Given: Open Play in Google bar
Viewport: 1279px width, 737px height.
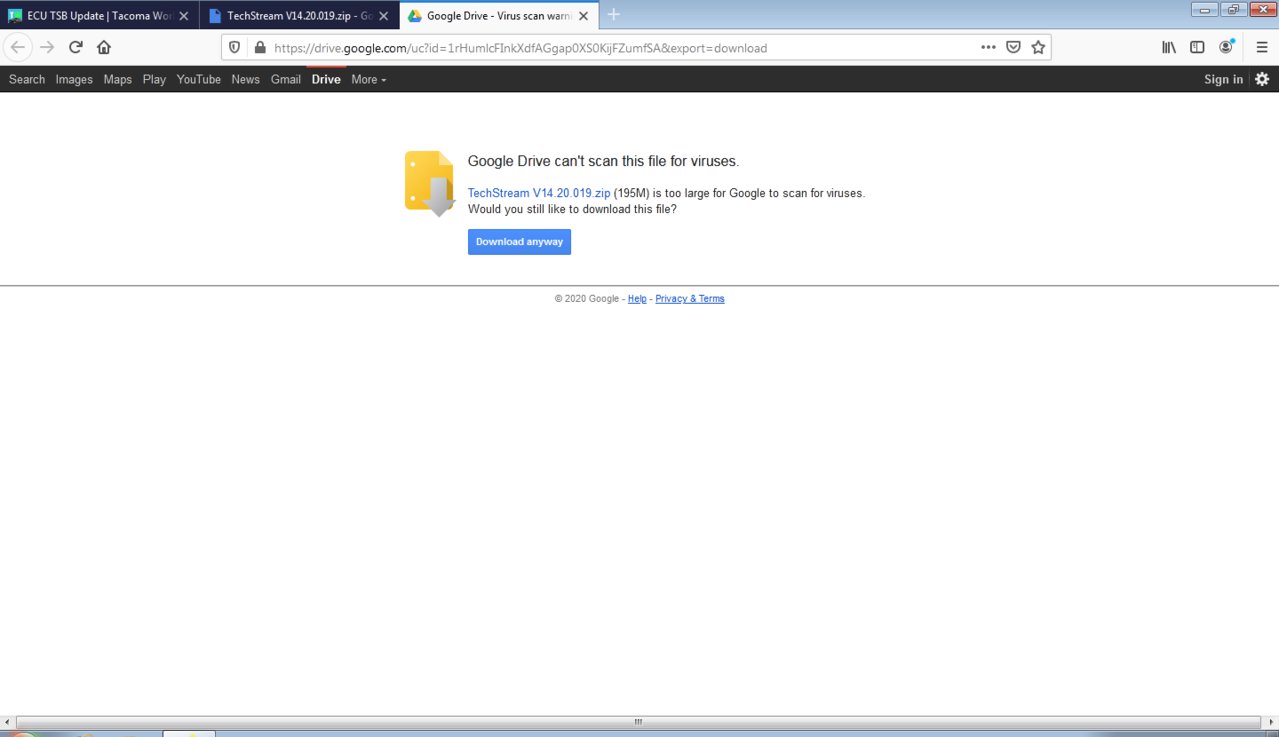Looking at the screenshot, I should click(154, 79).
